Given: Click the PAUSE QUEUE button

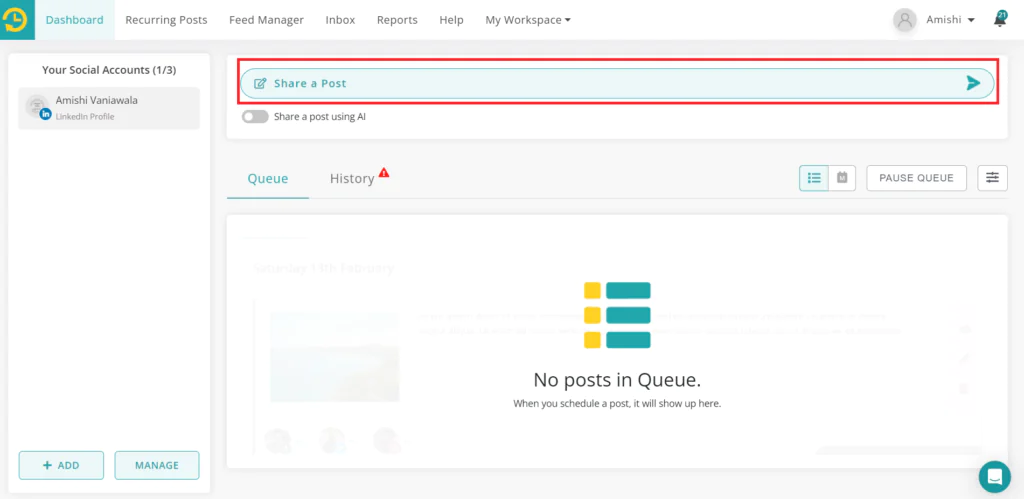Looking at the screenshot, I should pos(916,178).
